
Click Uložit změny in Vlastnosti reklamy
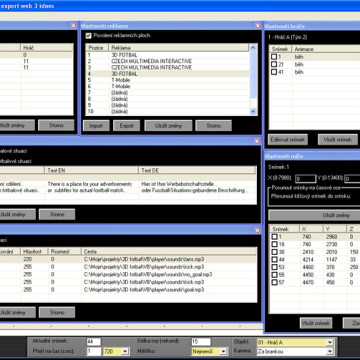(x=168, y=126)
